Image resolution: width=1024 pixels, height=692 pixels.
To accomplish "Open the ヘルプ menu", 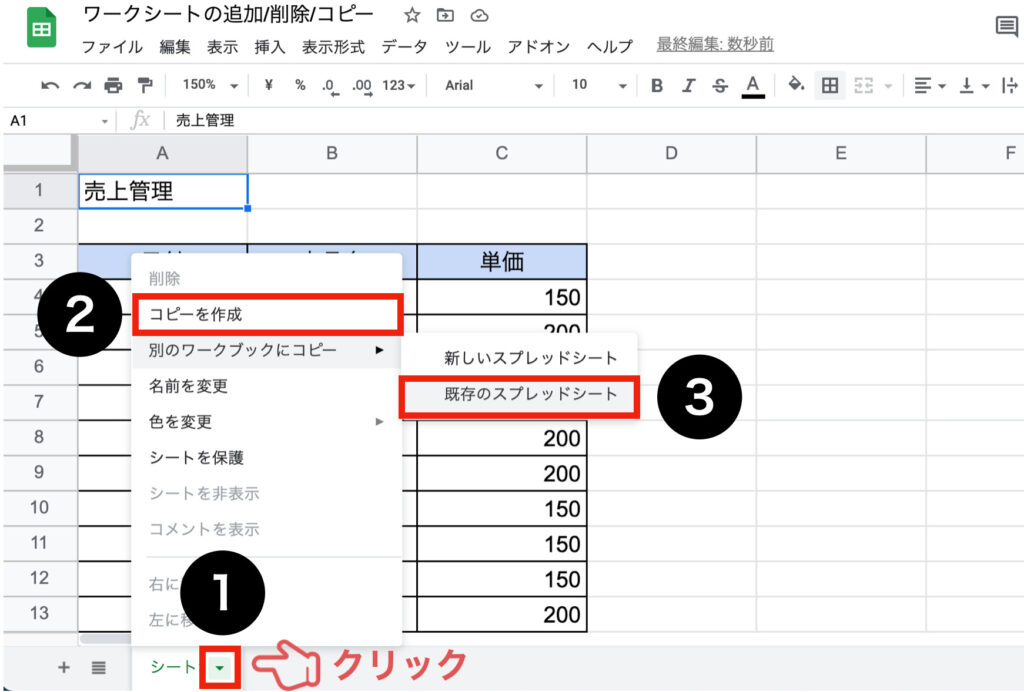I will pos(610,46).
